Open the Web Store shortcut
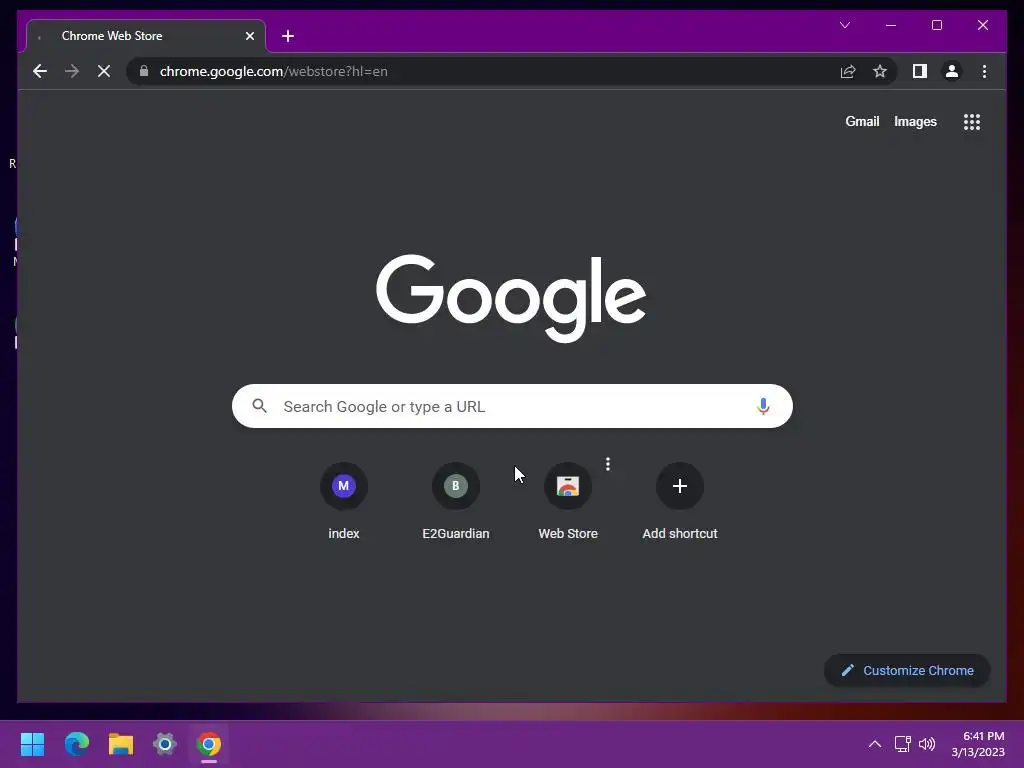Image resolution: width=1024 pixels, height=768 pixels. coord(568,501)
